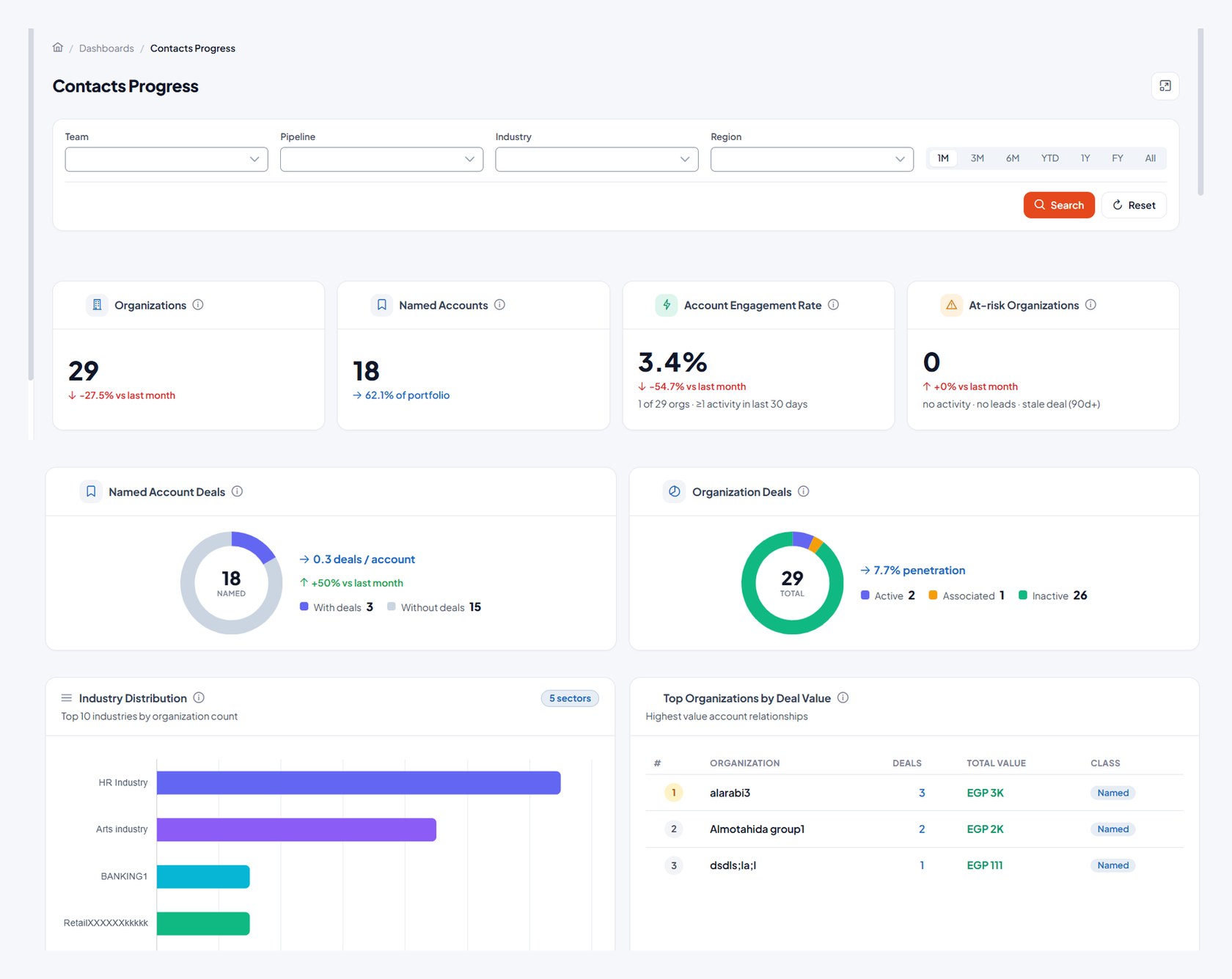Click the page vertical scrollbar

pyautogui.click(x=1200, y=111)
